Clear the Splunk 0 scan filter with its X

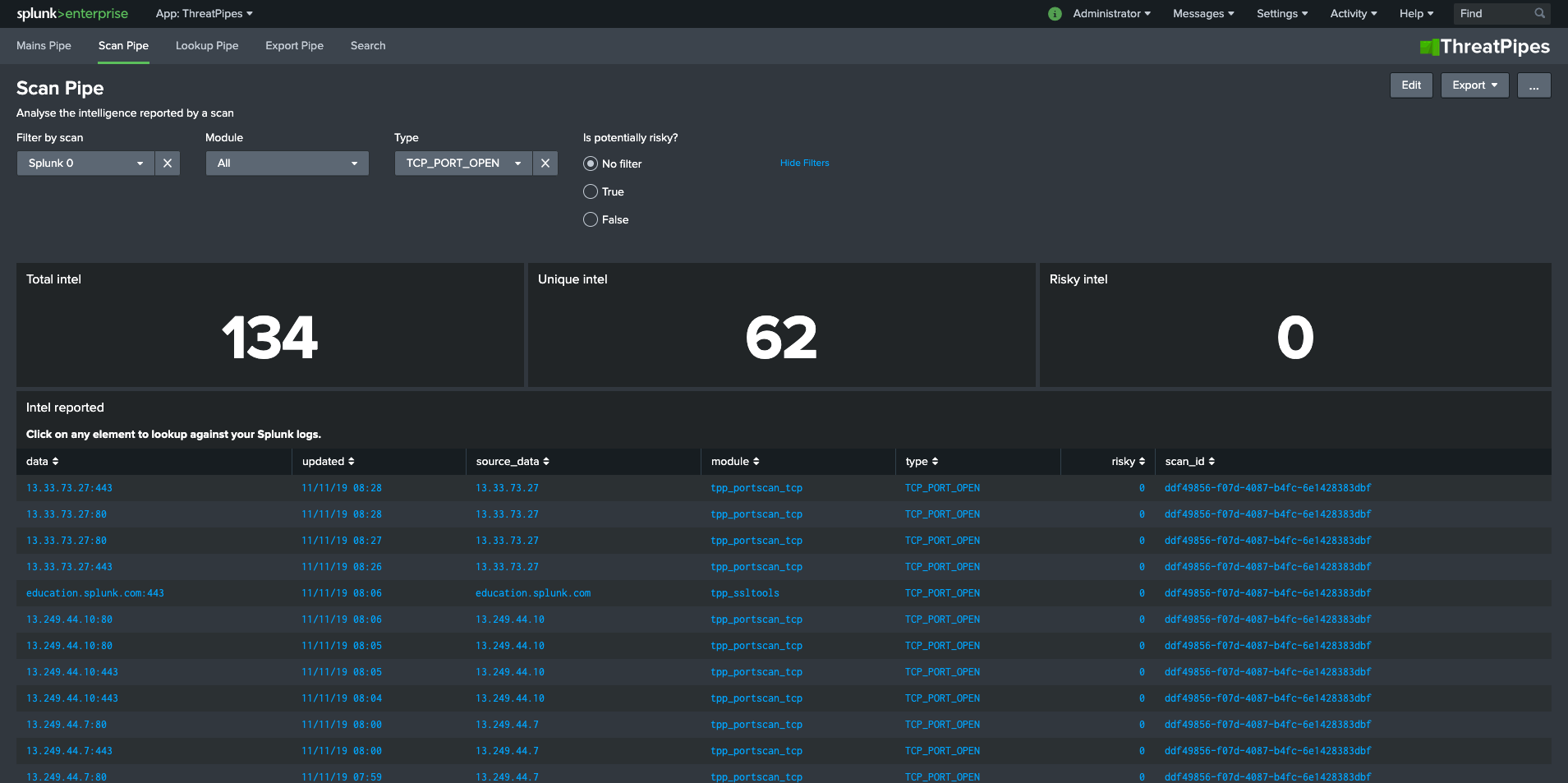tap(168, 163)
